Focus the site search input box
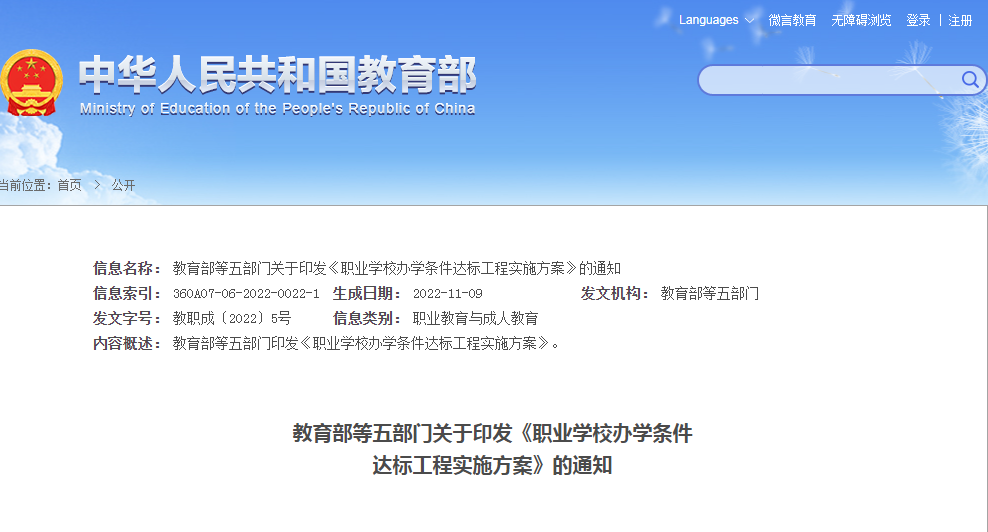Screen dimensions: 988x532 pos(830,80)
